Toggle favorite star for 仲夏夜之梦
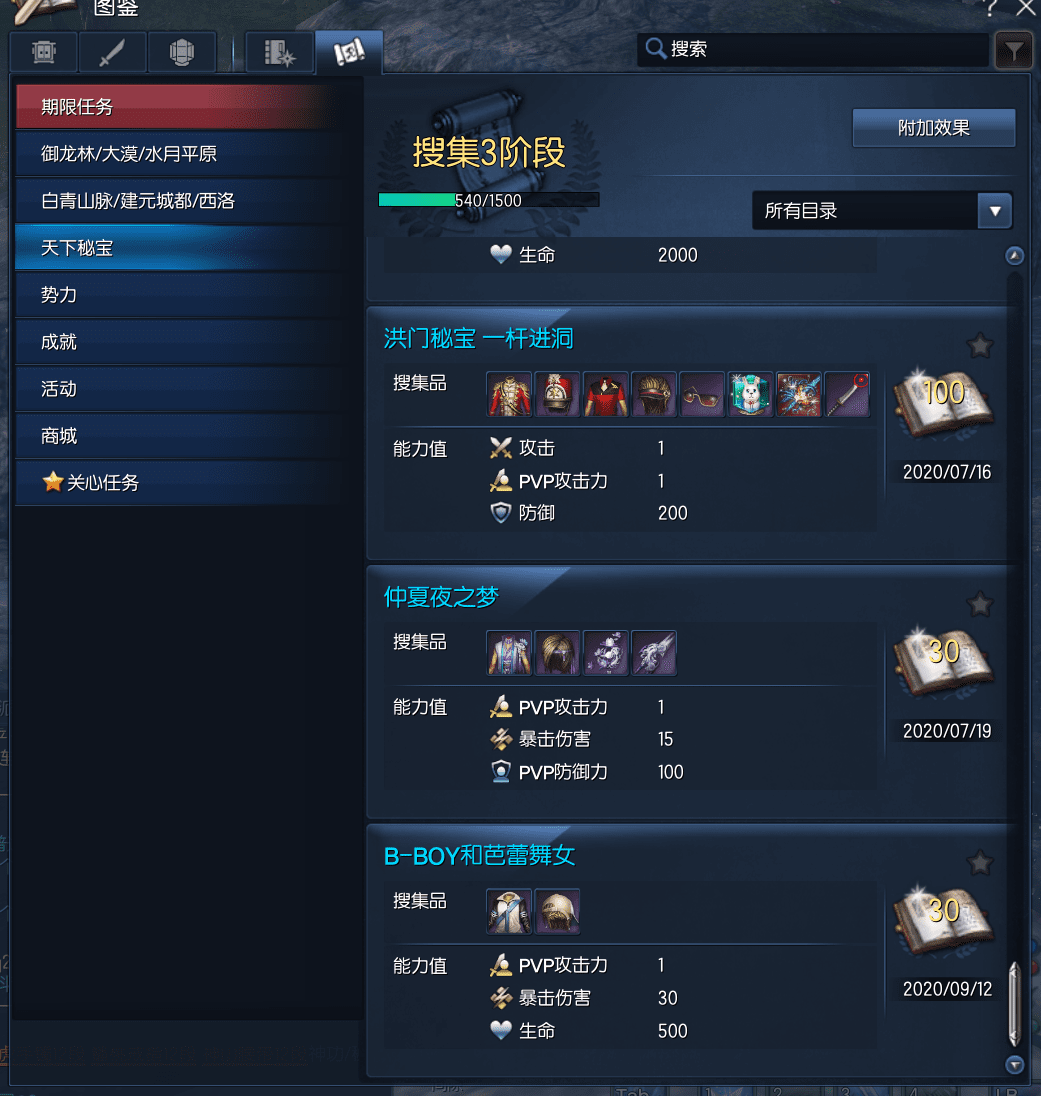The height and width of the screenshot is (1096, 1041). pos(980,604)
